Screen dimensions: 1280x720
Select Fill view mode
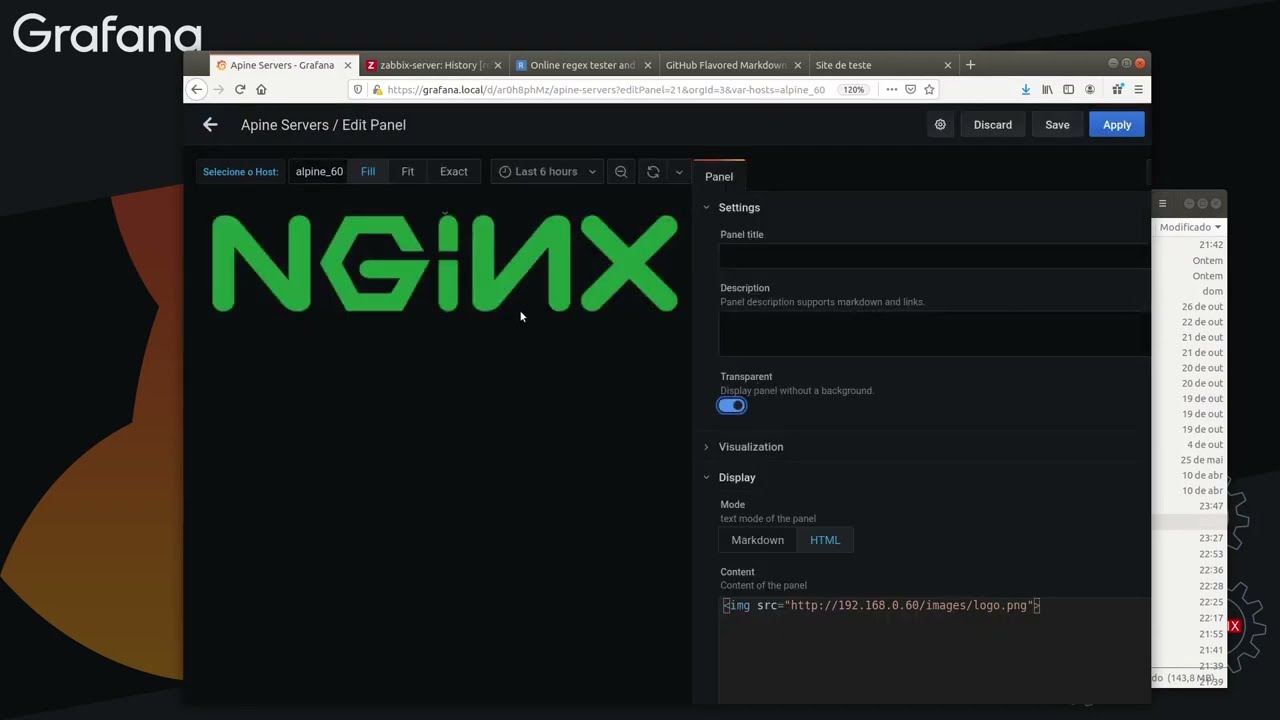368,172
